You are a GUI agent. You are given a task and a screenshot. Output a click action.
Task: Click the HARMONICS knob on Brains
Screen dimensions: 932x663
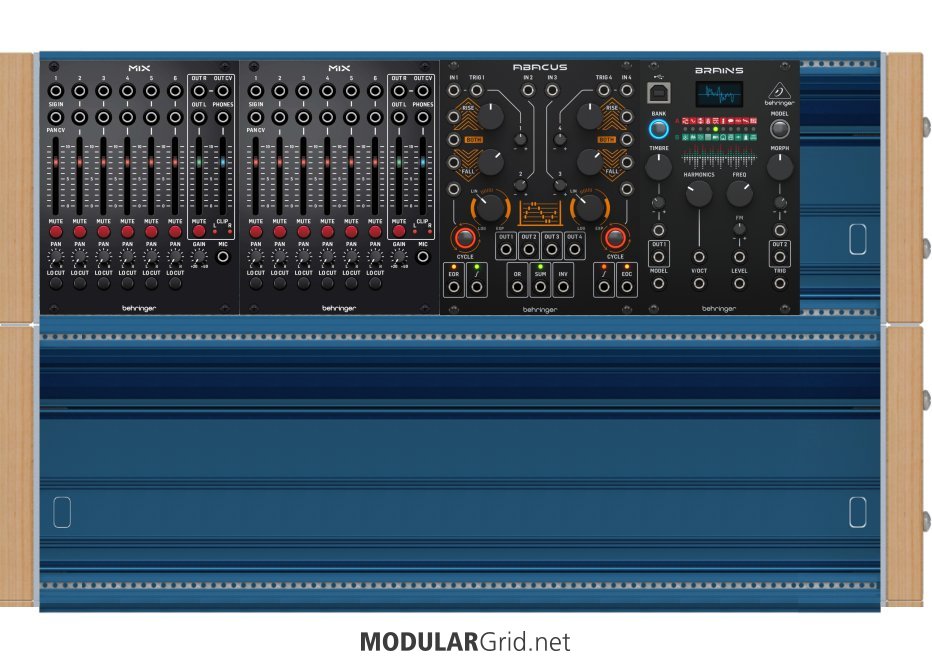[698, 194]
